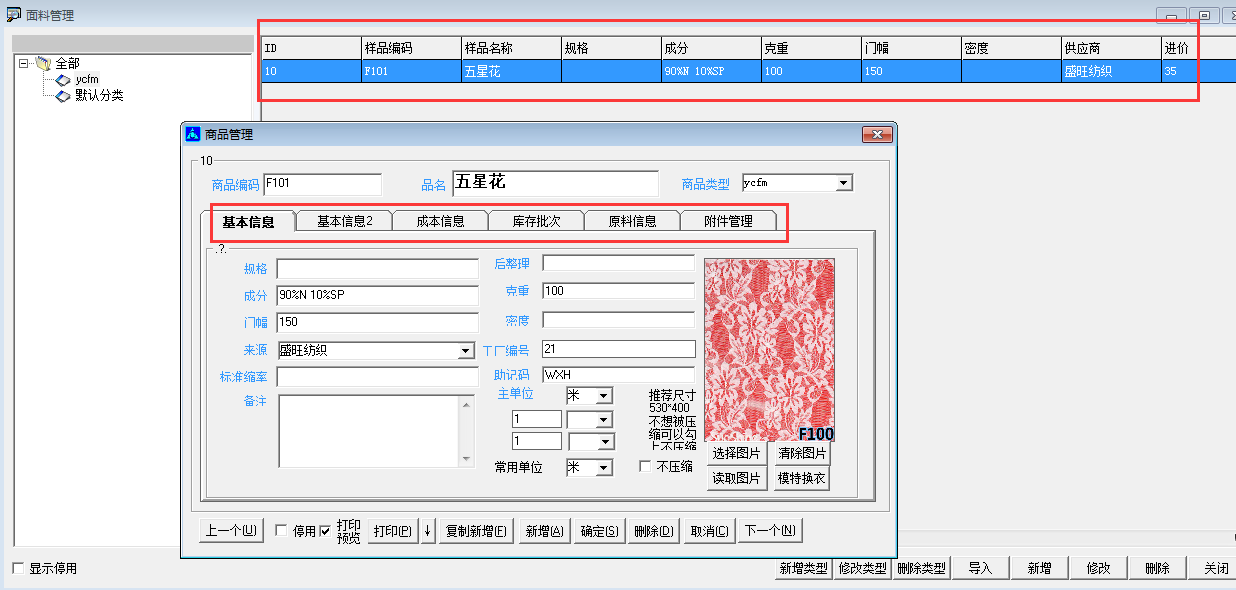Viewport: 1236px width, 590px height.
Task: Click 修改类型 in the main window
Action: pos(863,568)
